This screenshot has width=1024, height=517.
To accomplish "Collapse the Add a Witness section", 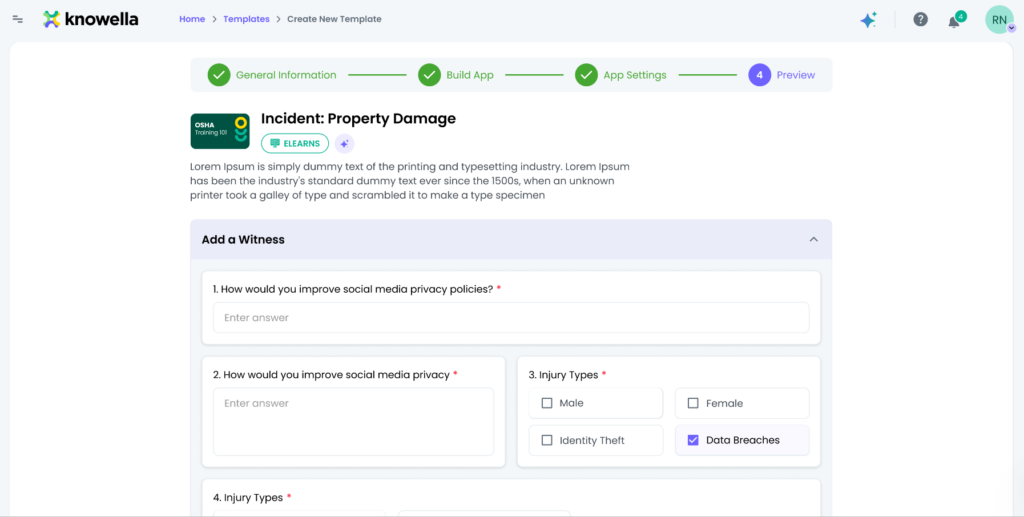I will point(813,240).
